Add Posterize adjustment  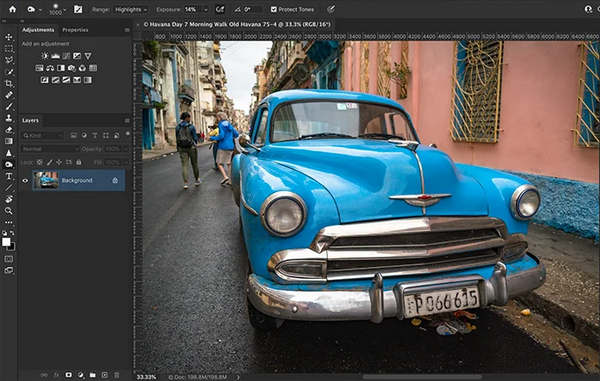(55, 80)
